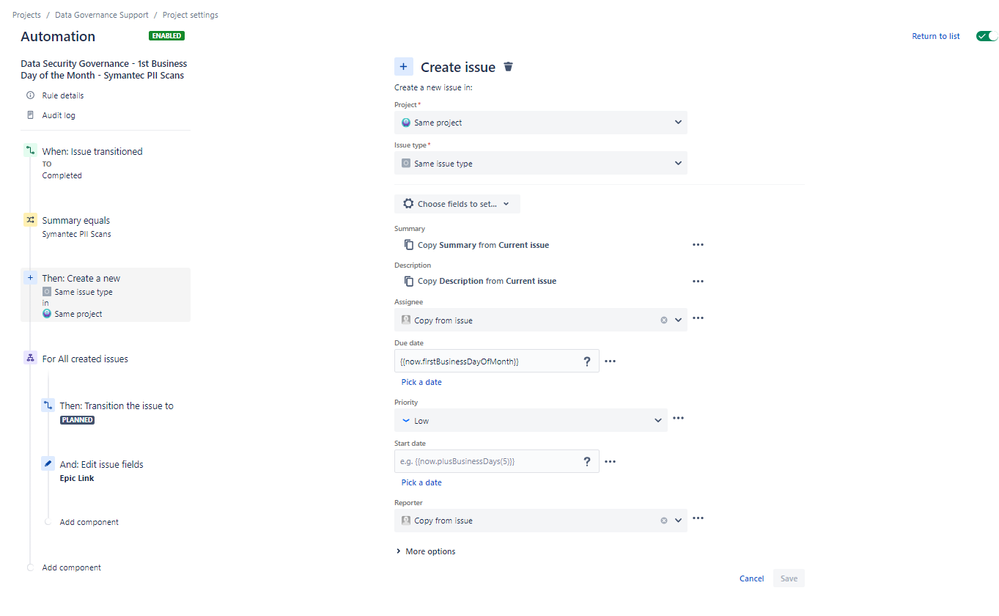The image size is (999, 616).
Task: Open the Audit log
Action: point(59,115)
